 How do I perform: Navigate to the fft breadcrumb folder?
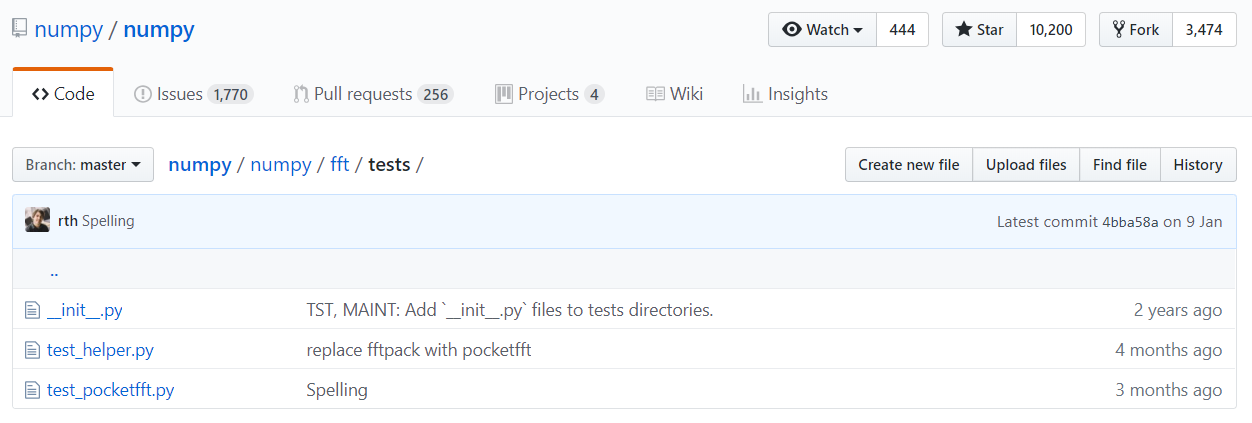point(340,165)
